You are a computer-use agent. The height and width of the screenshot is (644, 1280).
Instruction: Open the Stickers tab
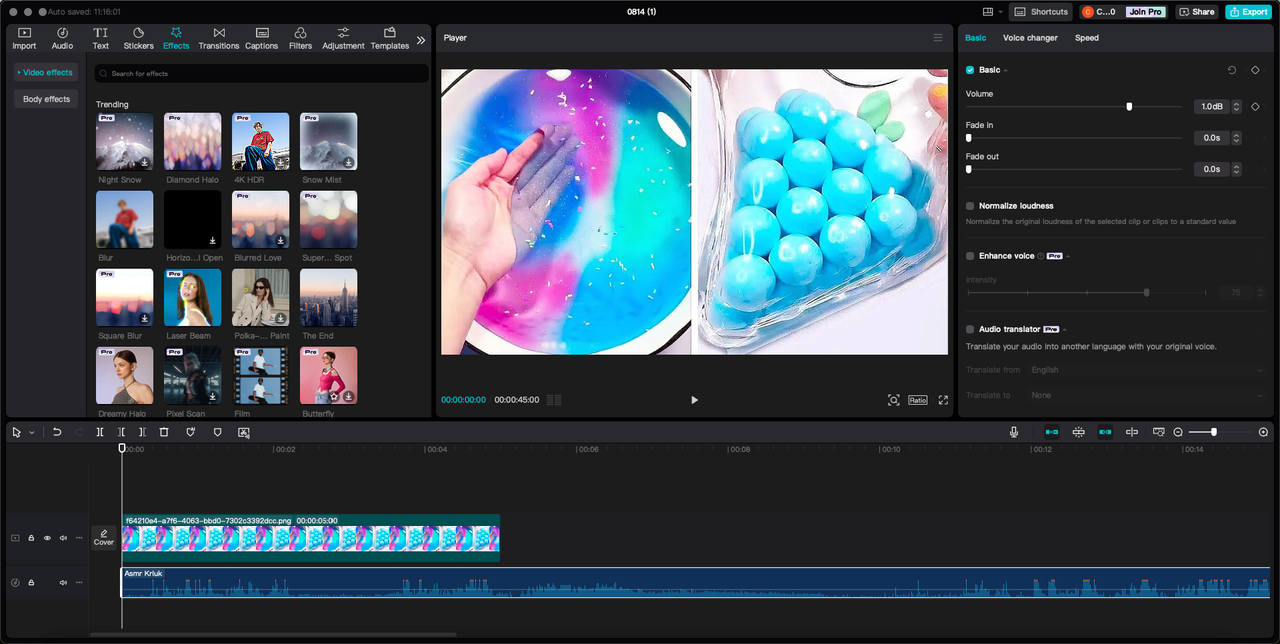point(138,38)
